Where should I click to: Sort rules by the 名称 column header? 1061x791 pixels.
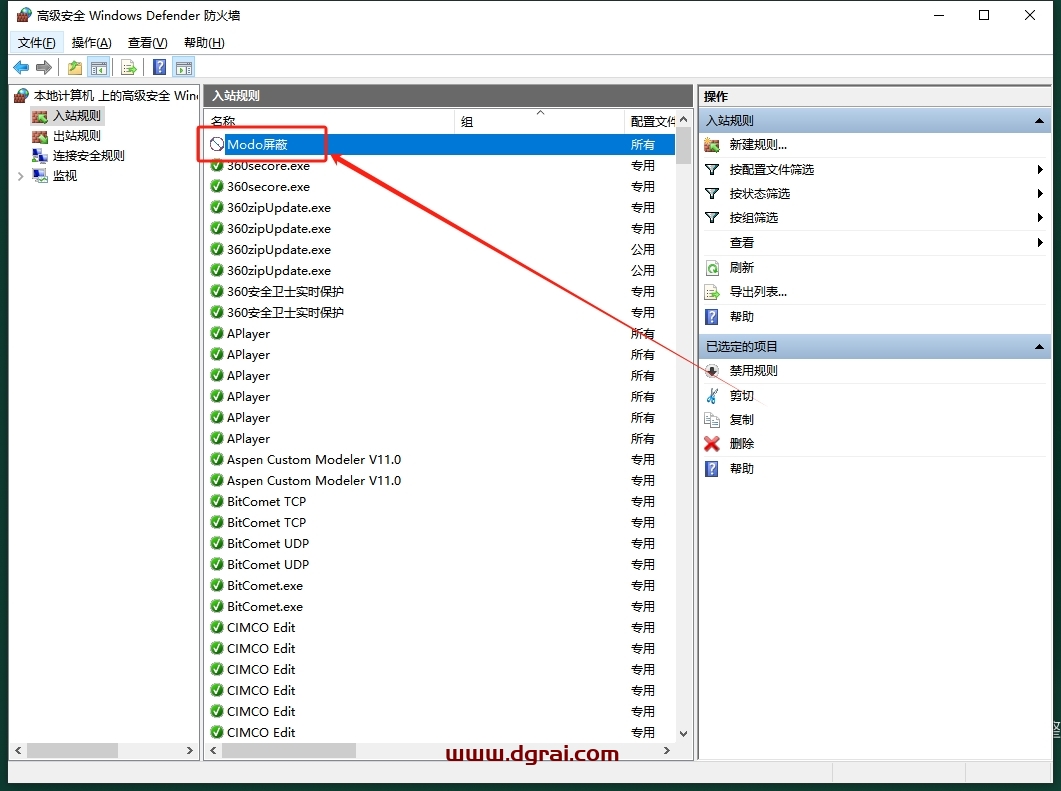coord(330,121)
